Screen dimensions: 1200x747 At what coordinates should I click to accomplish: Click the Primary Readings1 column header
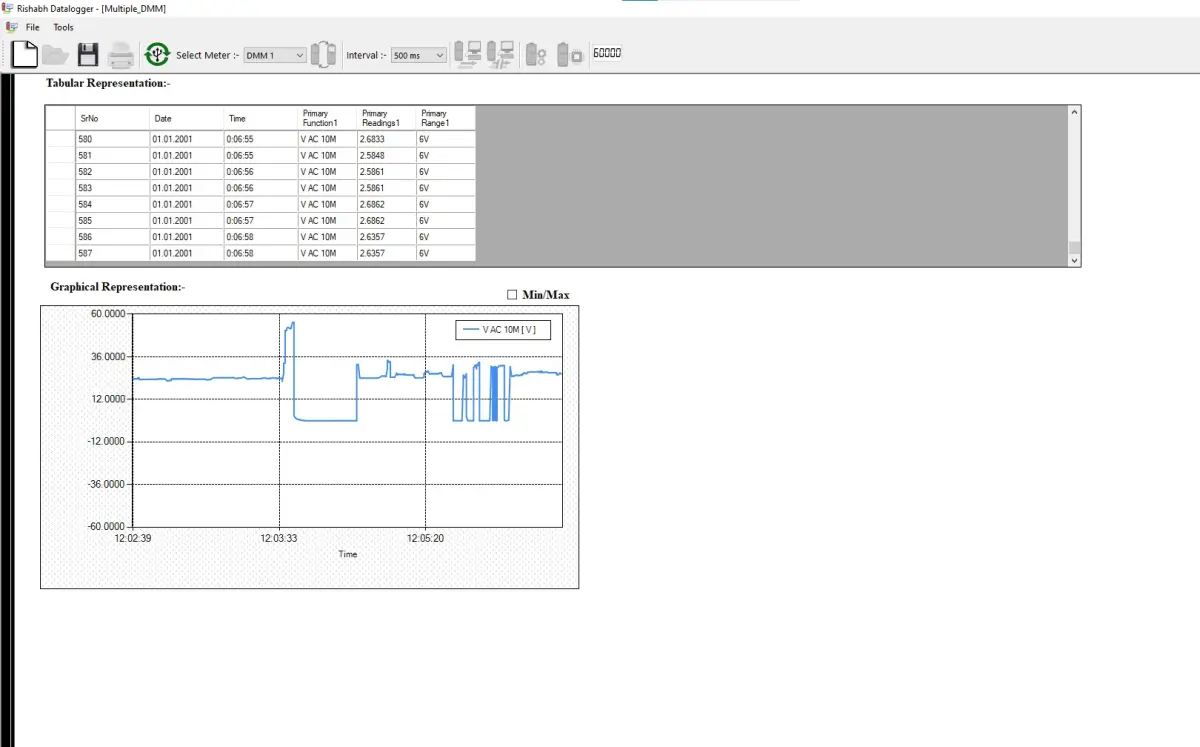pos(386,118)
